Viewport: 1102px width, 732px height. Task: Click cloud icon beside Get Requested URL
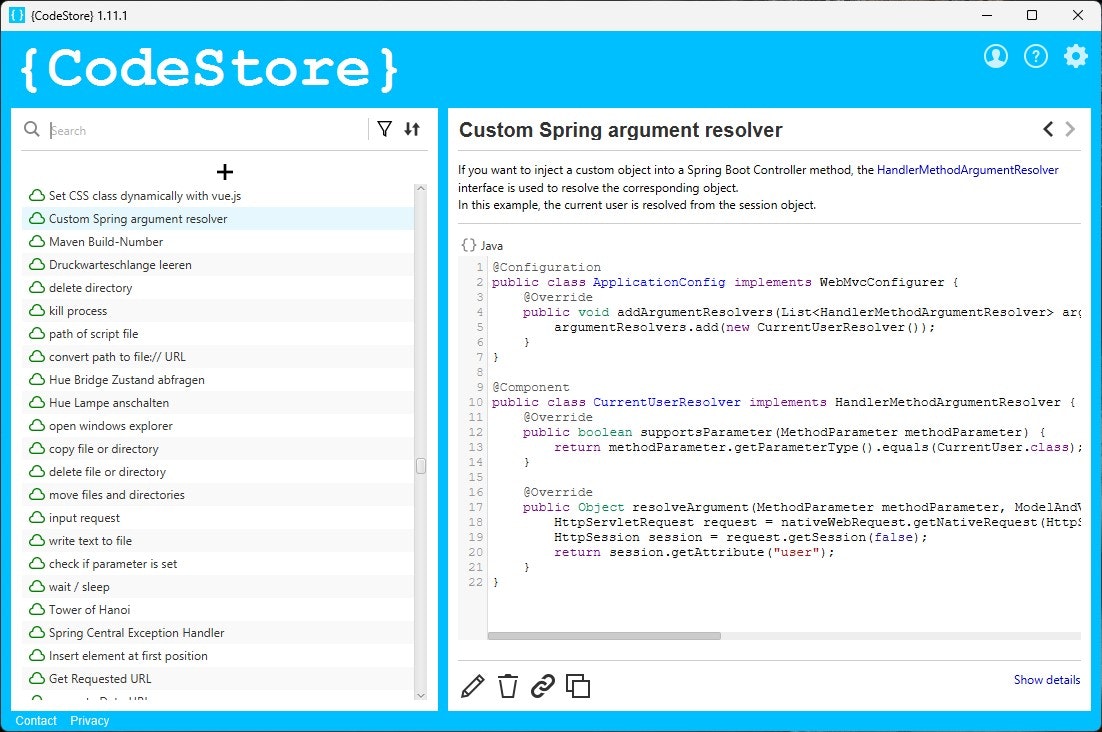37,679
